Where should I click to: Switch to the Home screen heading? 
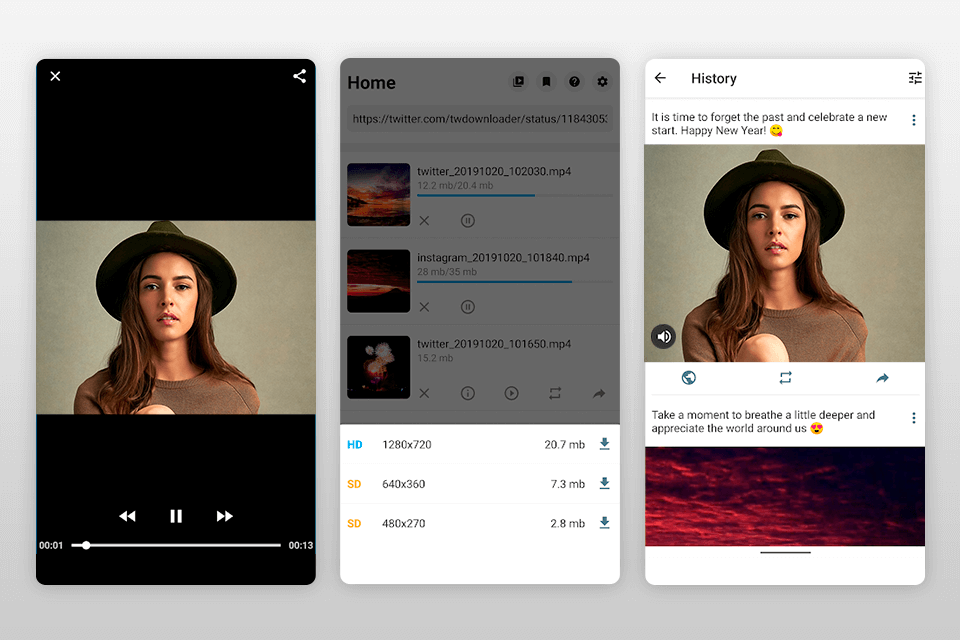[371, 82]
